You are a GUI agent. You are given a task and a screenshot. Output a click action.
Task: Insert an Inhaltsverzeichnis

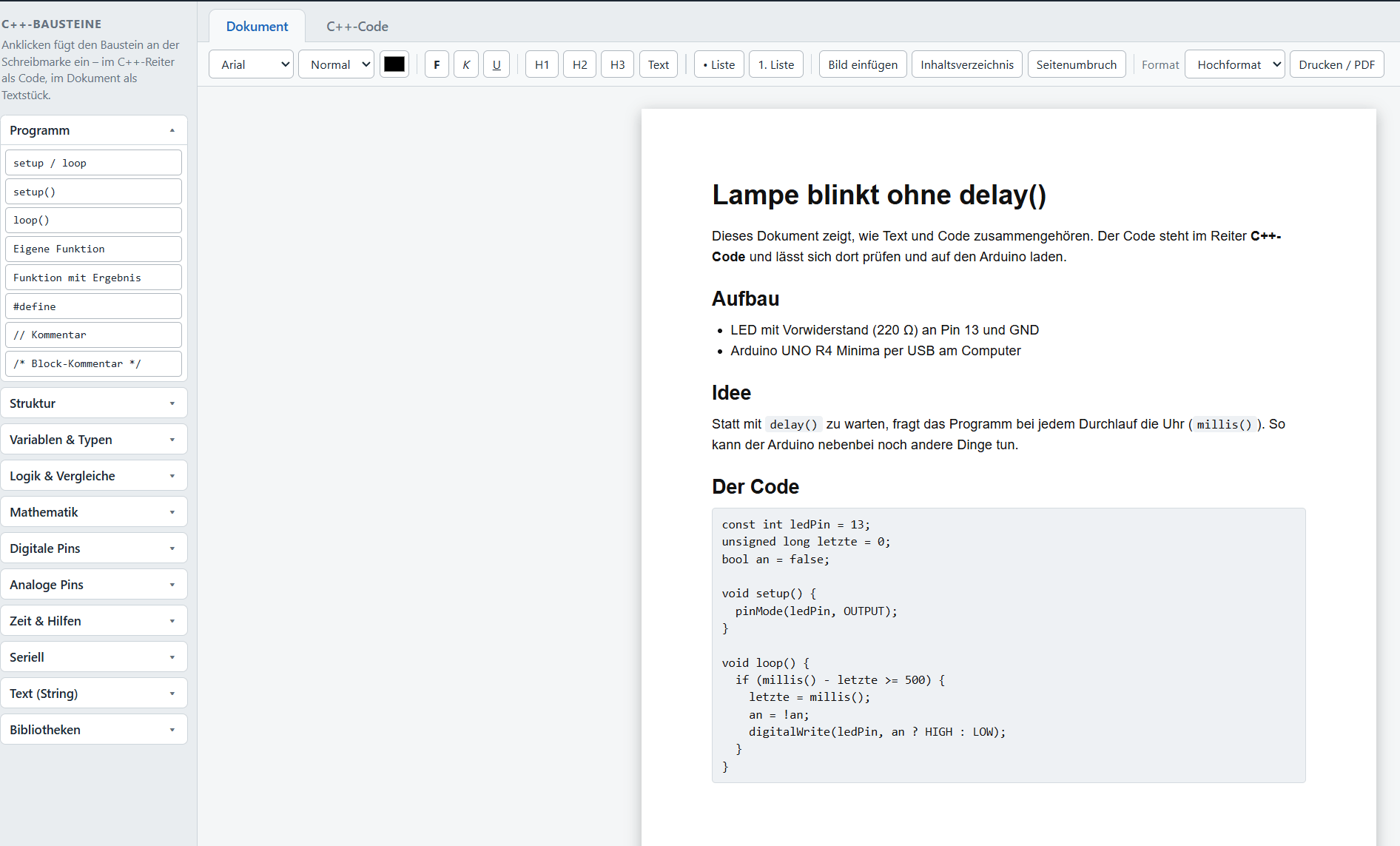click(967, 64)
